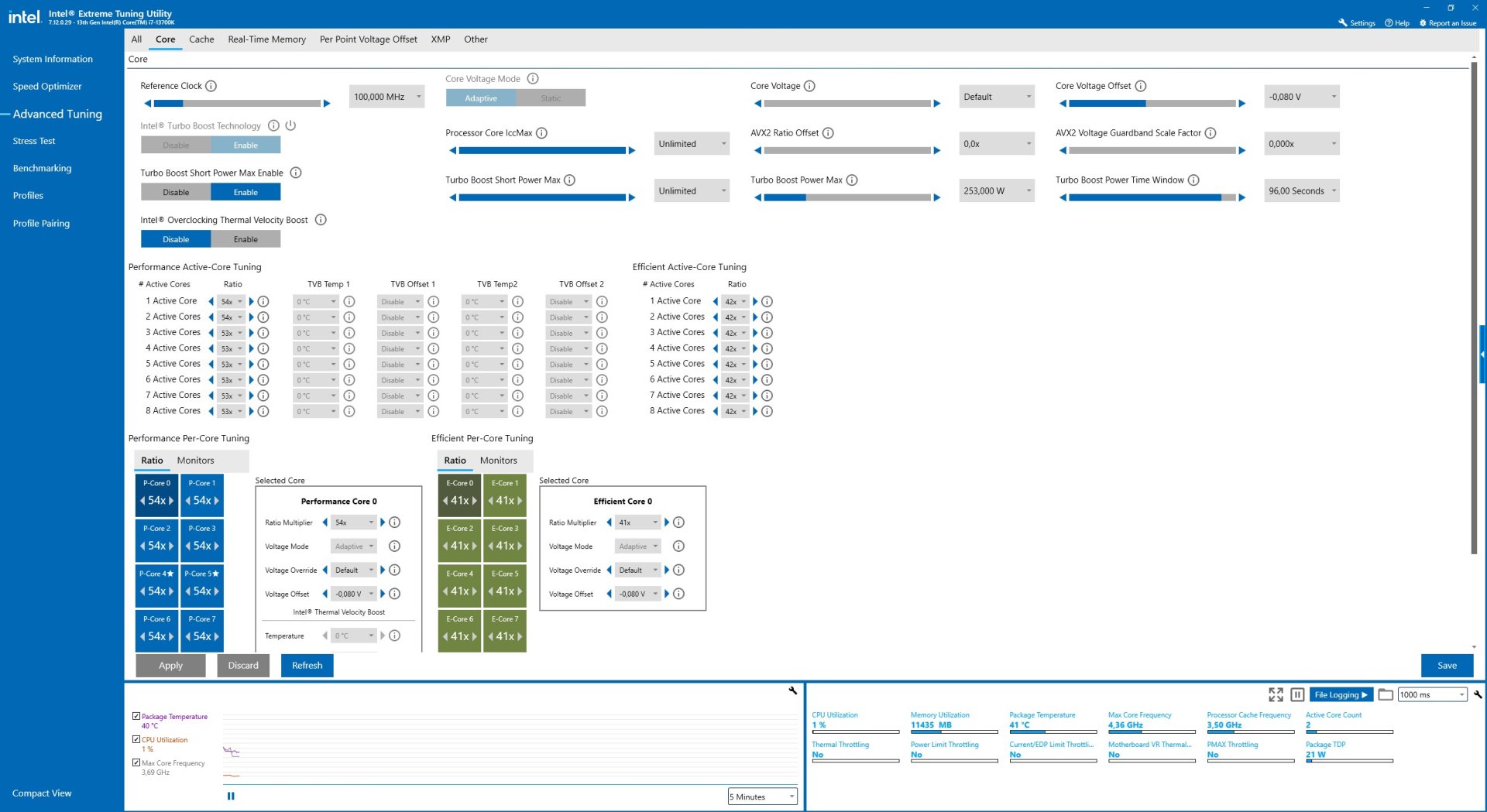Open Stress Test in sidebar

[x=34, y=141]
